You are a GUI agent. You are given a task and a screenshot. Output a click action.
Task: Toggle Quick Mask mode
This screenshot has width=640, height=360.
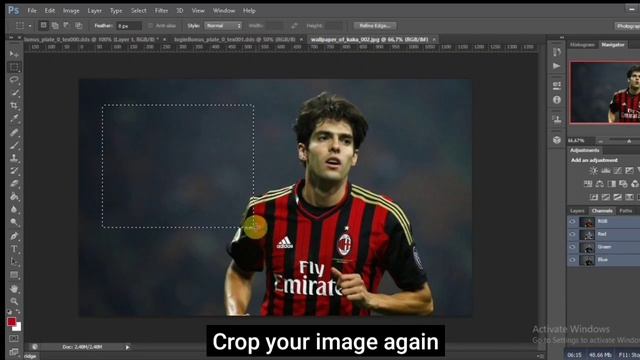point(14,338)
